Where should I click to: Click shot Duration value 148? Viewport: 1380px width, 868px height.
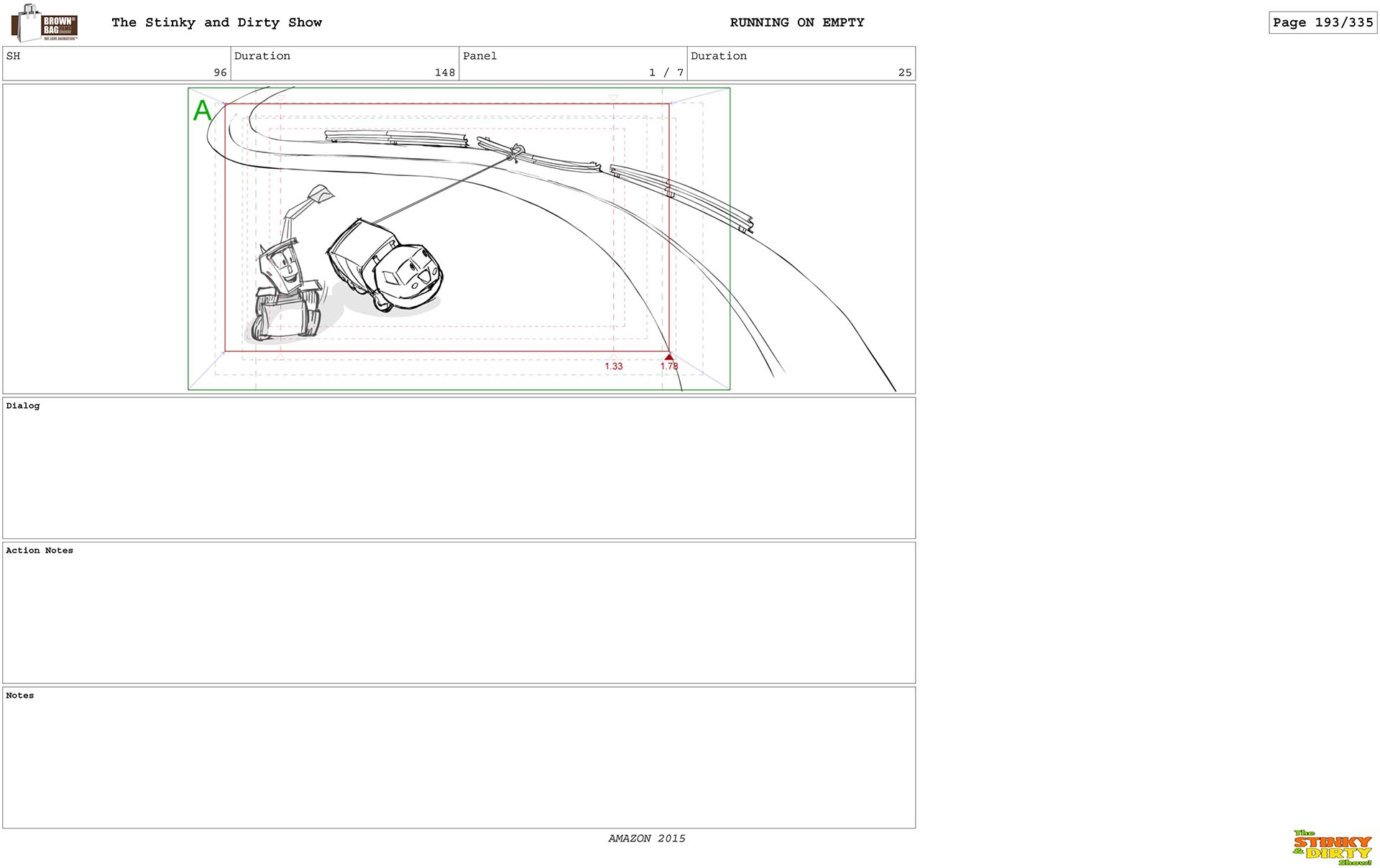tap(445, 73)
